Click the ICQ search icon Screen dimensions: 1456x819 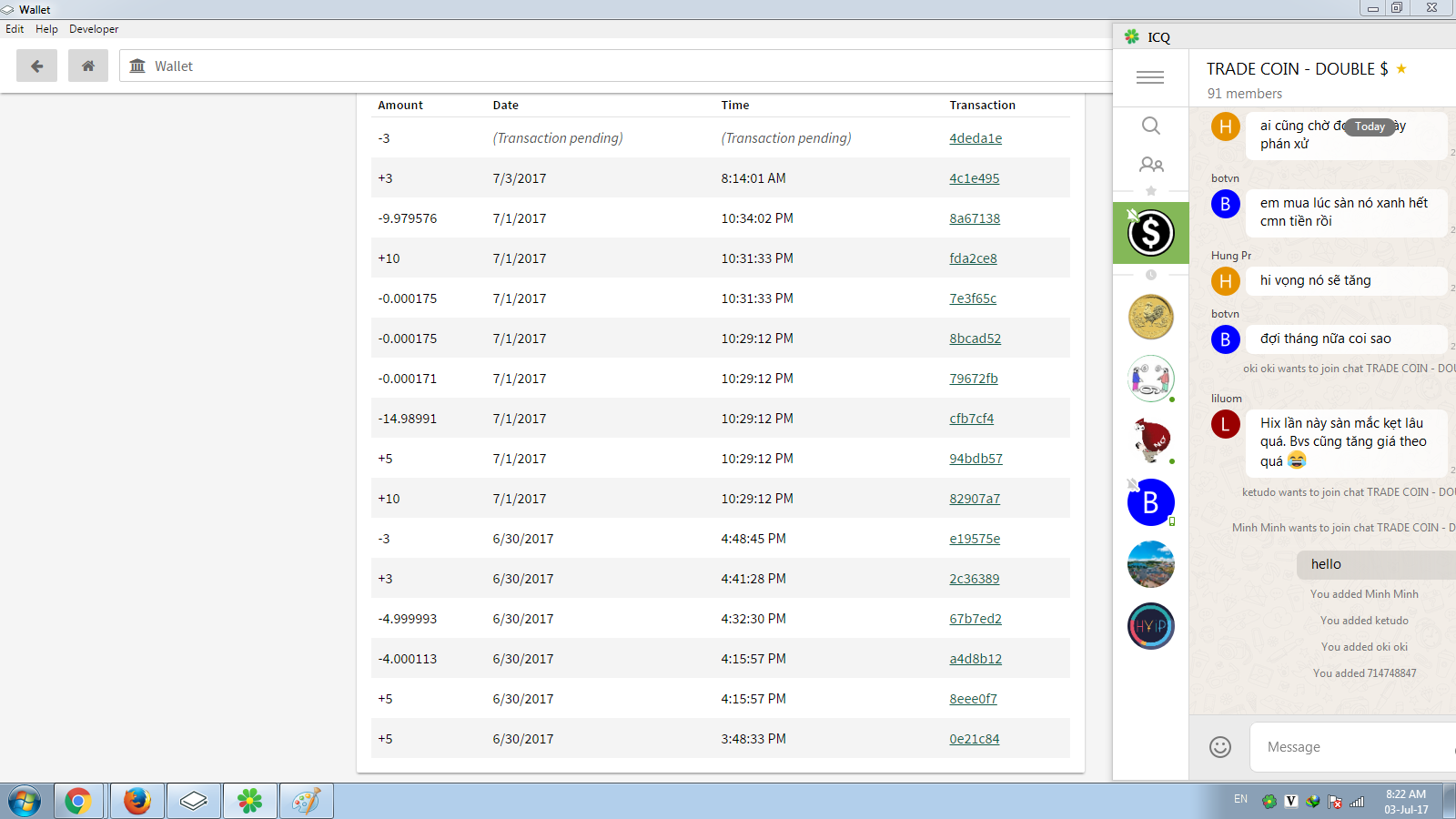pyautogui.click(x=1150, y=126)
